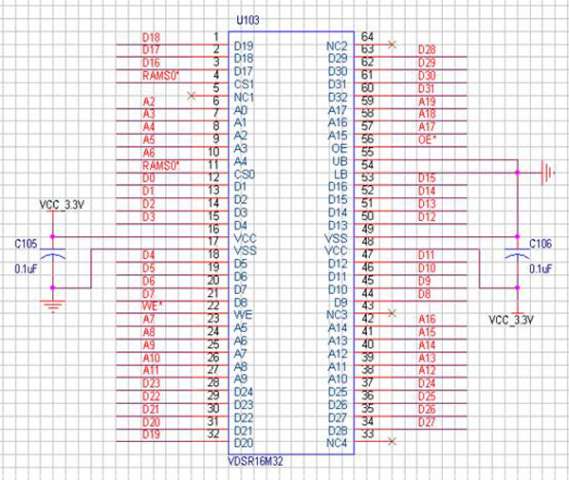
Task: Click the D28 net label at pin 63
Action: (x=427, y=50)
